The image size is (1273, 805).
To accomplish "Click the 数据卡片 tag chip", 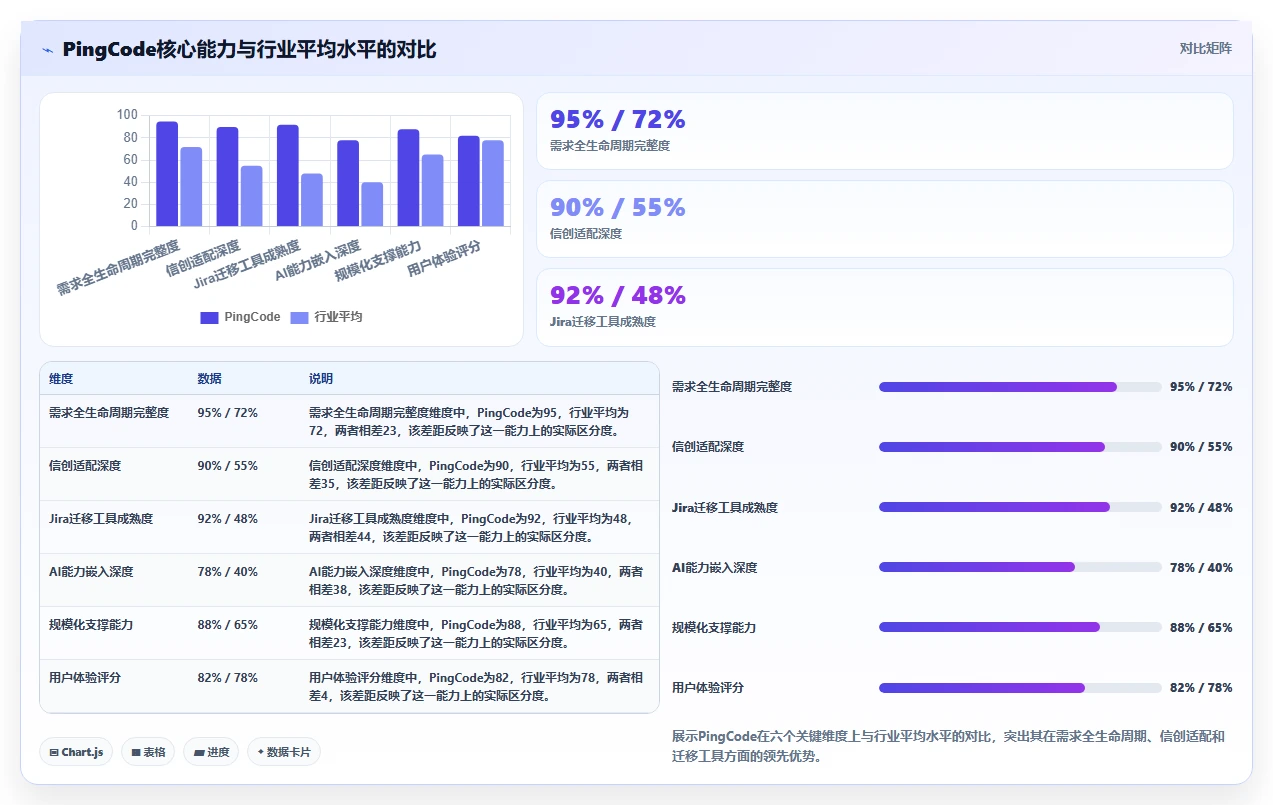I will click(x=284, y=752).
